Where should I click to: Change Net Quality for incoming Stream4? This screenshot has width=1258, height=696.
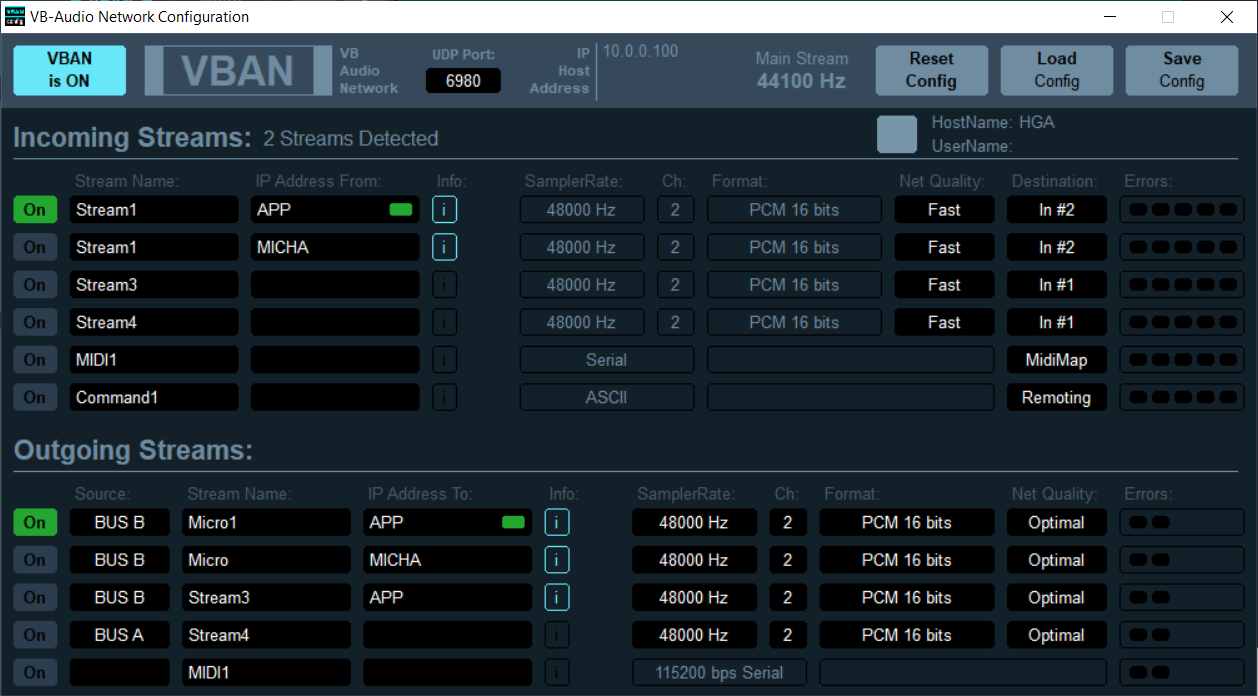coord(944,322)
